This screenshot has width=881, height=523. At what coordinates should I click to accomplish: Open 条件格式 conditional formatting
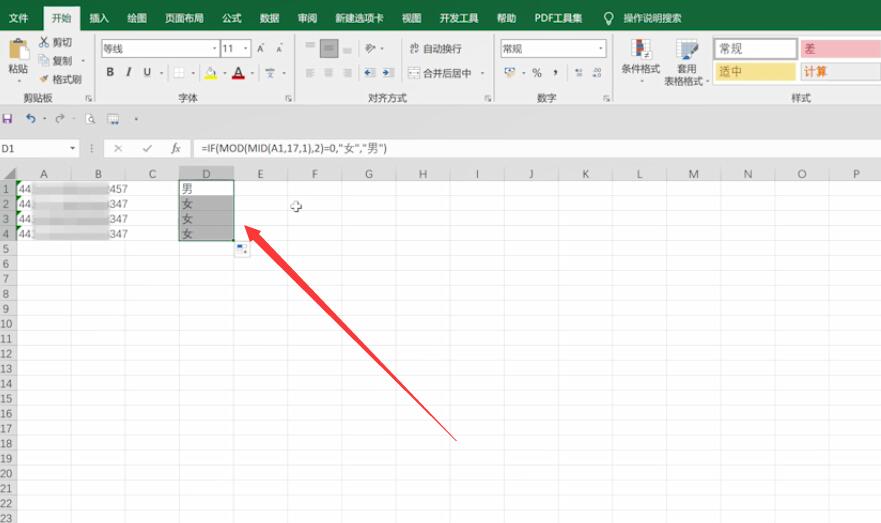tap(641, 62)
